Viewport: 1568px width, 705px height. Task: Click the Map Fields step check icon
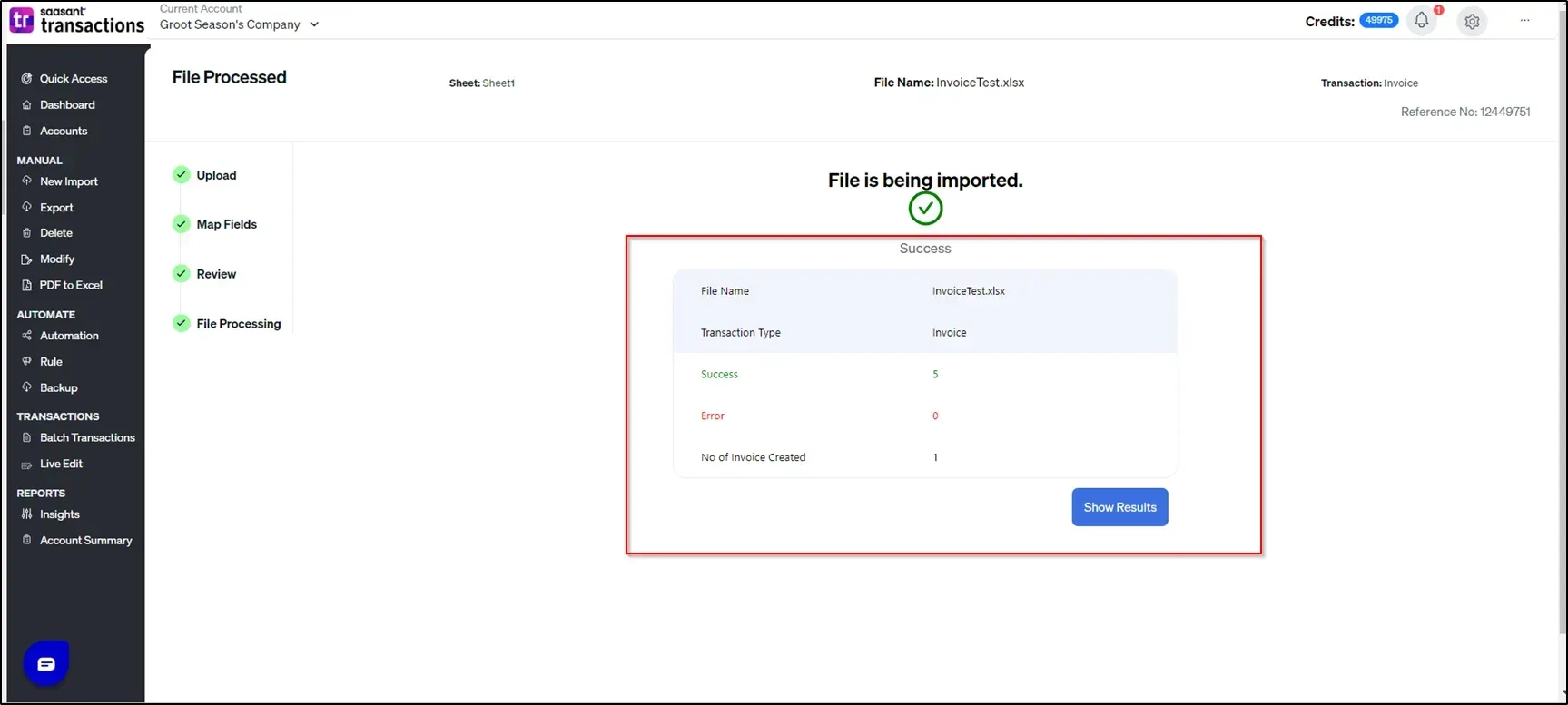pyautogui.click(x=182, y=224)
